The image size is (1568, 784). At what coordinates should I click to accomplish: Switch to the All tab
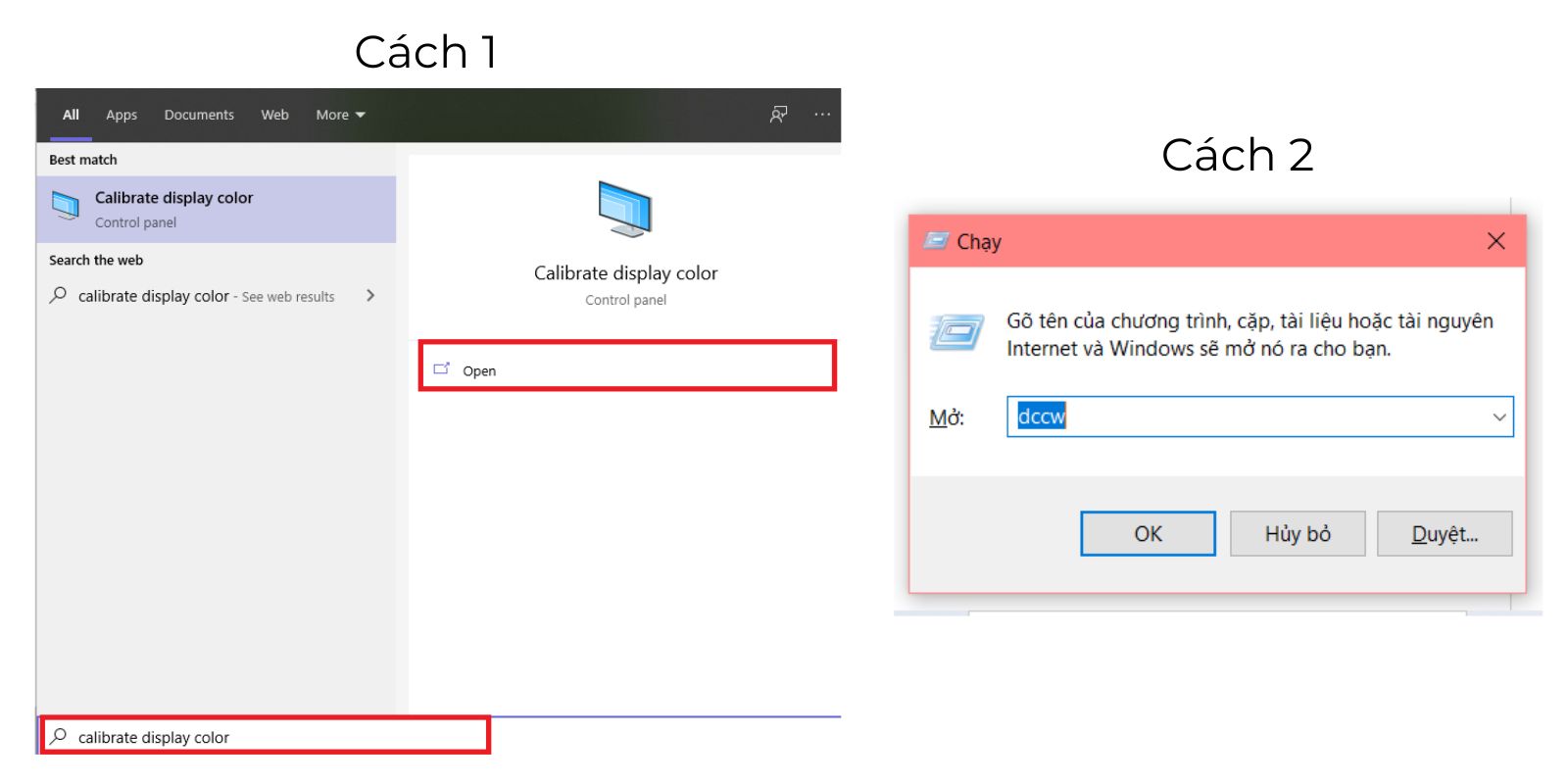point(71,115)
